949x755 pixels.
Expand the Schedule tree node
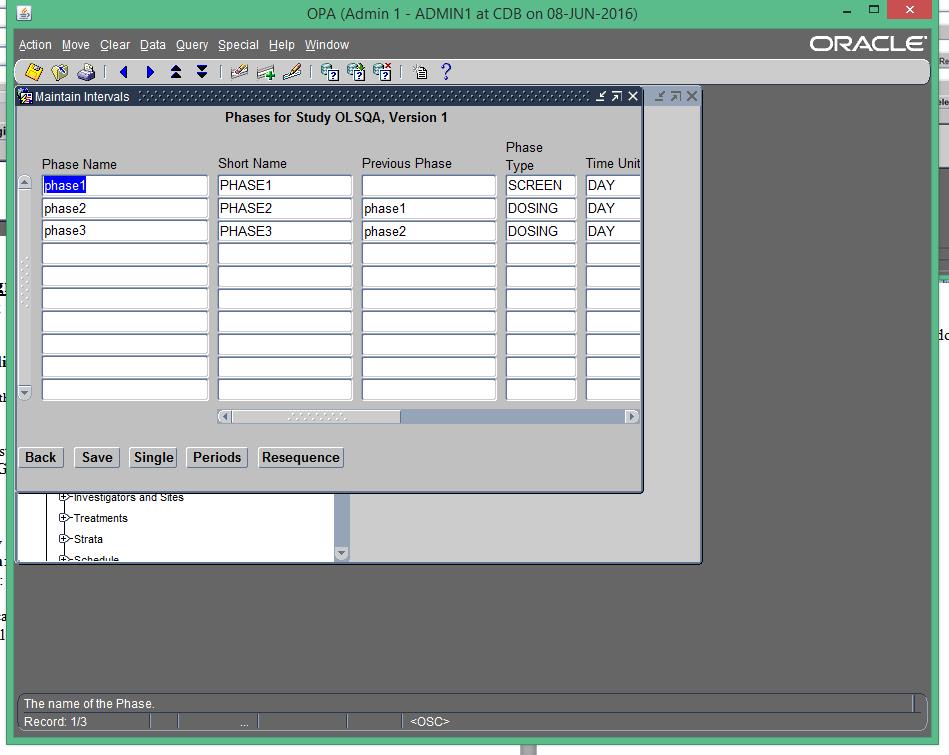click(x=64, y=557)
